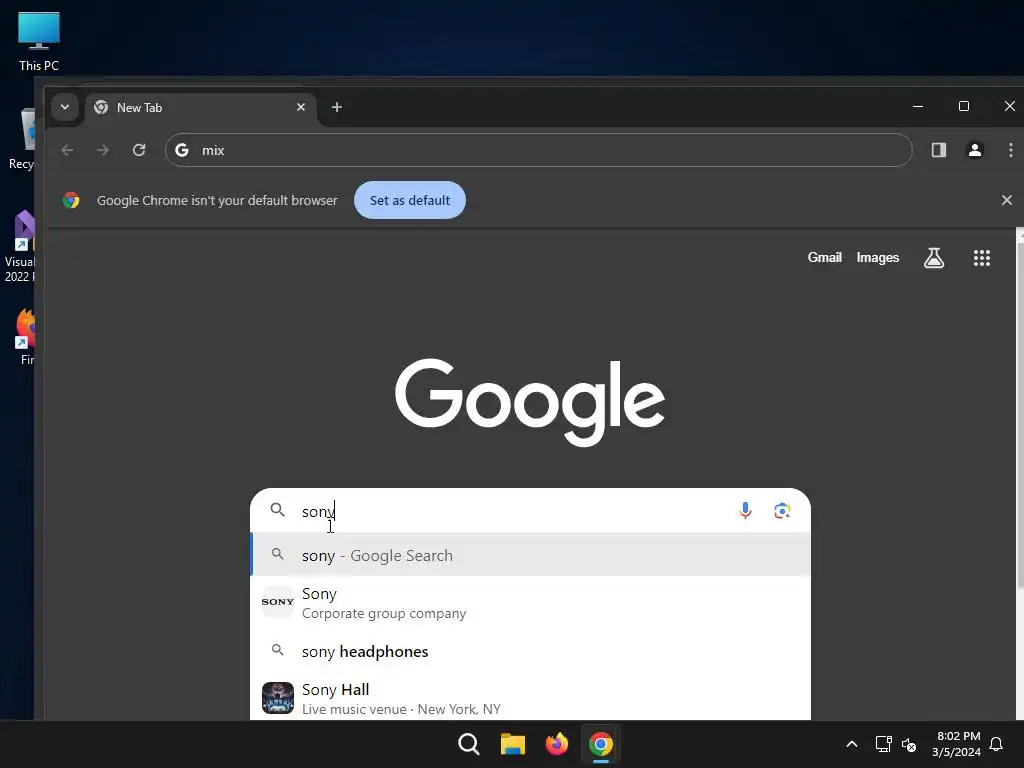Select sony headphones suggestion

coord(530,651)
